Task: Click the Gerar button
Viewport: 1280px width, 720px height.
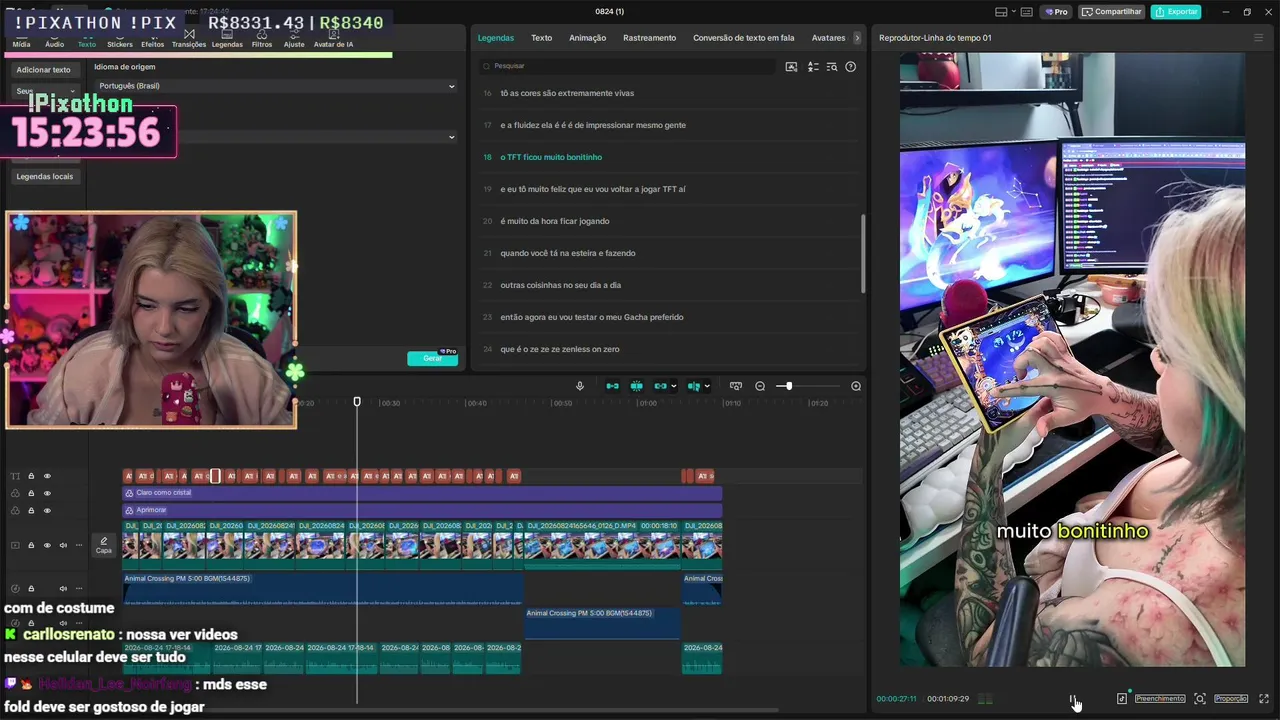Action: tap(432, 358)
